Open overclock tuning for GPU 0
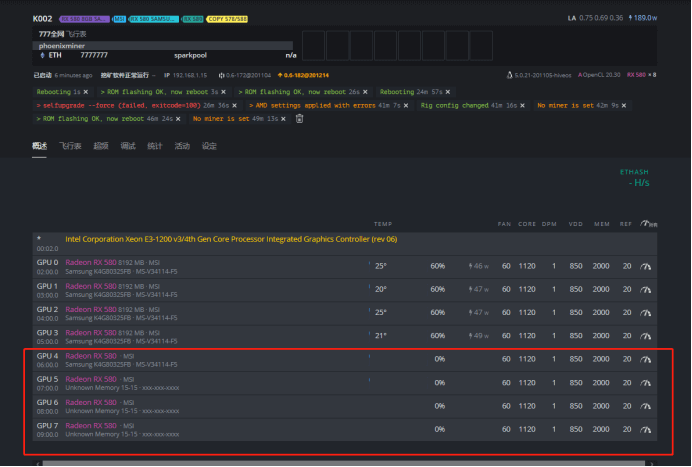Image resolution: width=692 pixels, height=467 pixels. point(646,266)
